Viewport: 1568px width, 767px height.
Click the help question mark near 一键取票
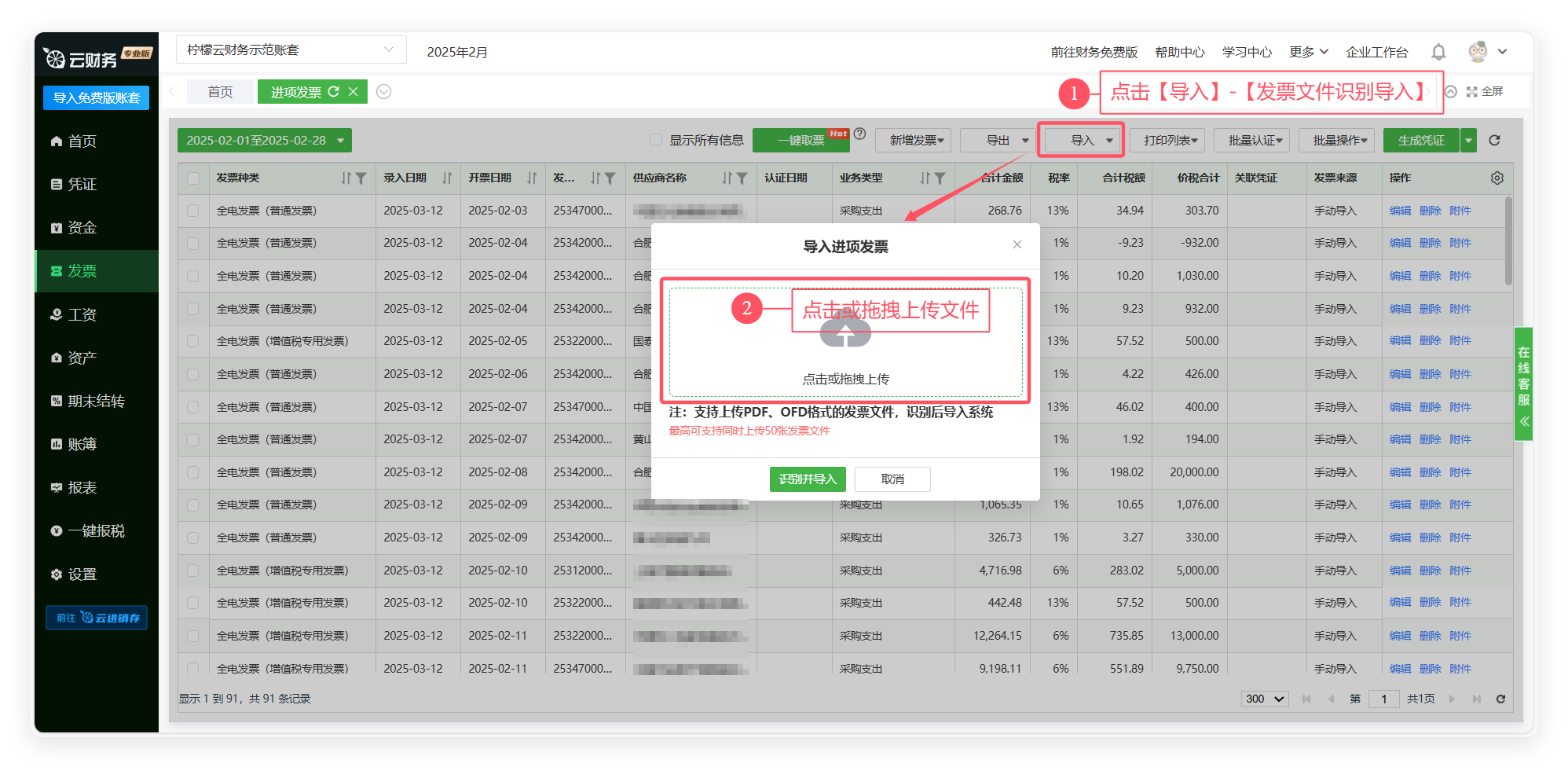(x=860, y=134)
